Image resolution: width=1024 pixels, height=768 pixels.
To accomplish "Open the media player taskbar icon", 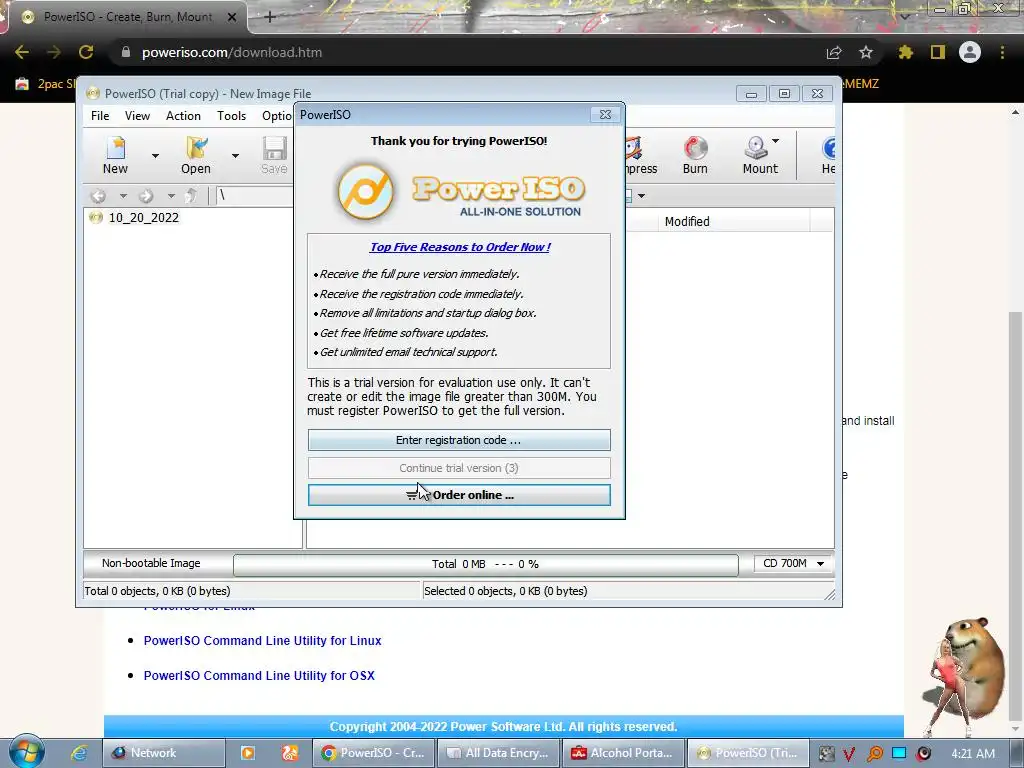I will (x=248, y=752).
